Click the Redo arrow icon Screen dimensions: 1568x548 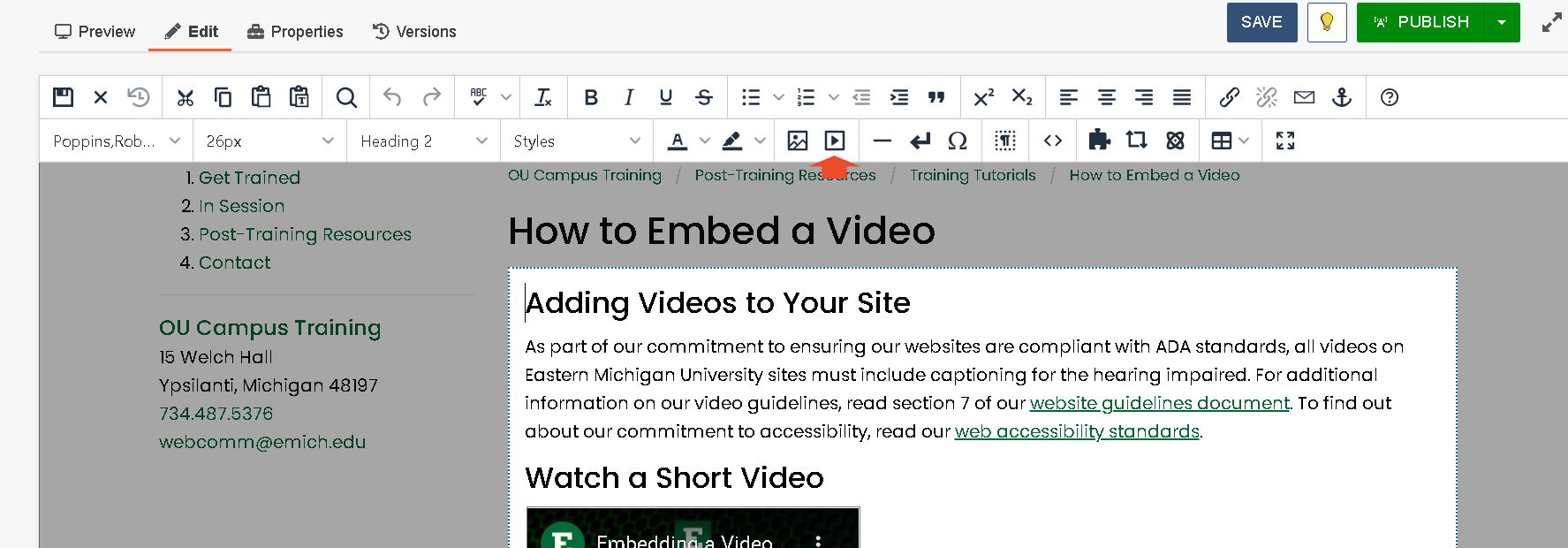click(431, 97)
